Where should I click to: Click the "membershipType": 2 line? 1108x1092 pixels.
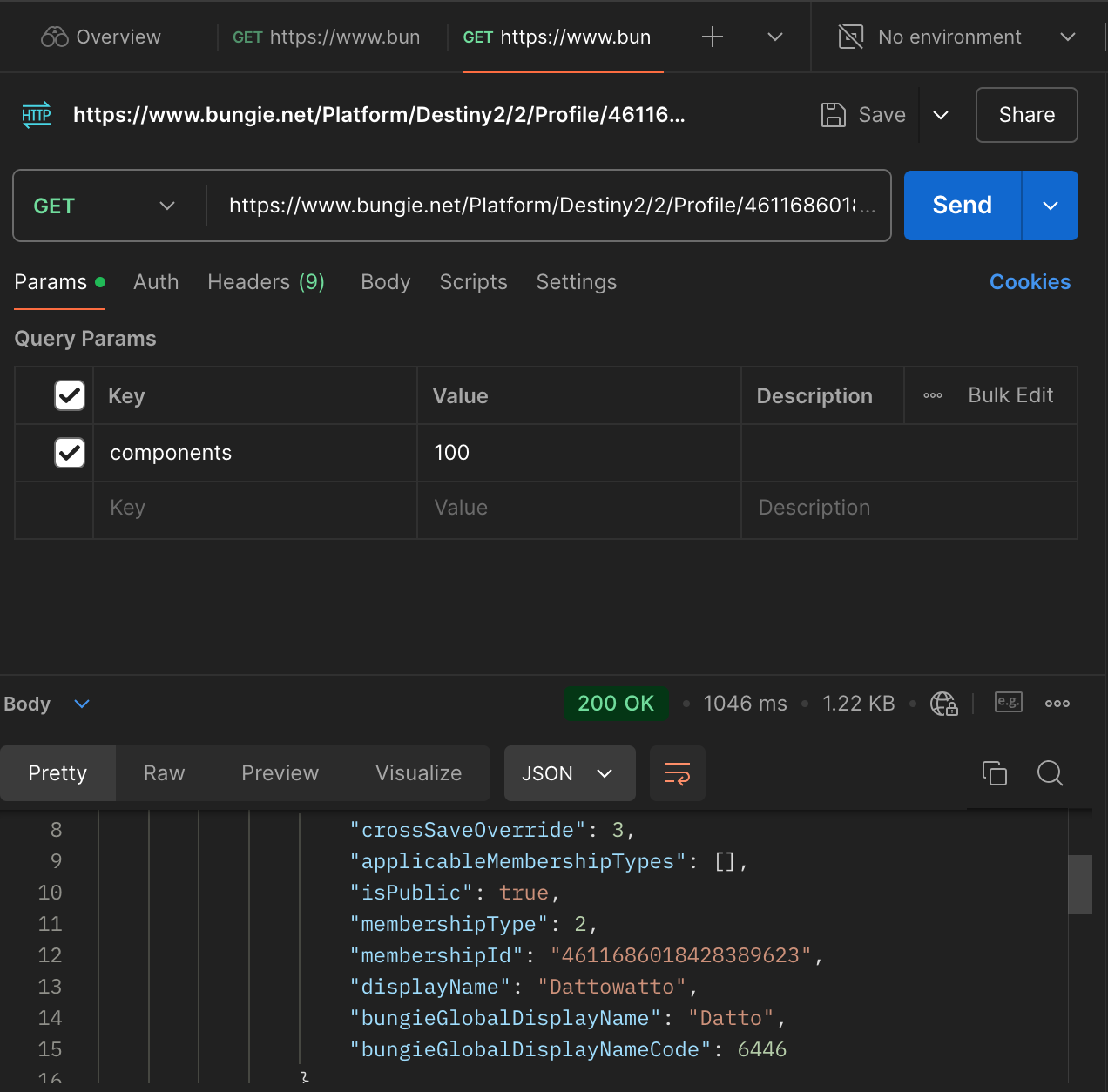(473, 924)
